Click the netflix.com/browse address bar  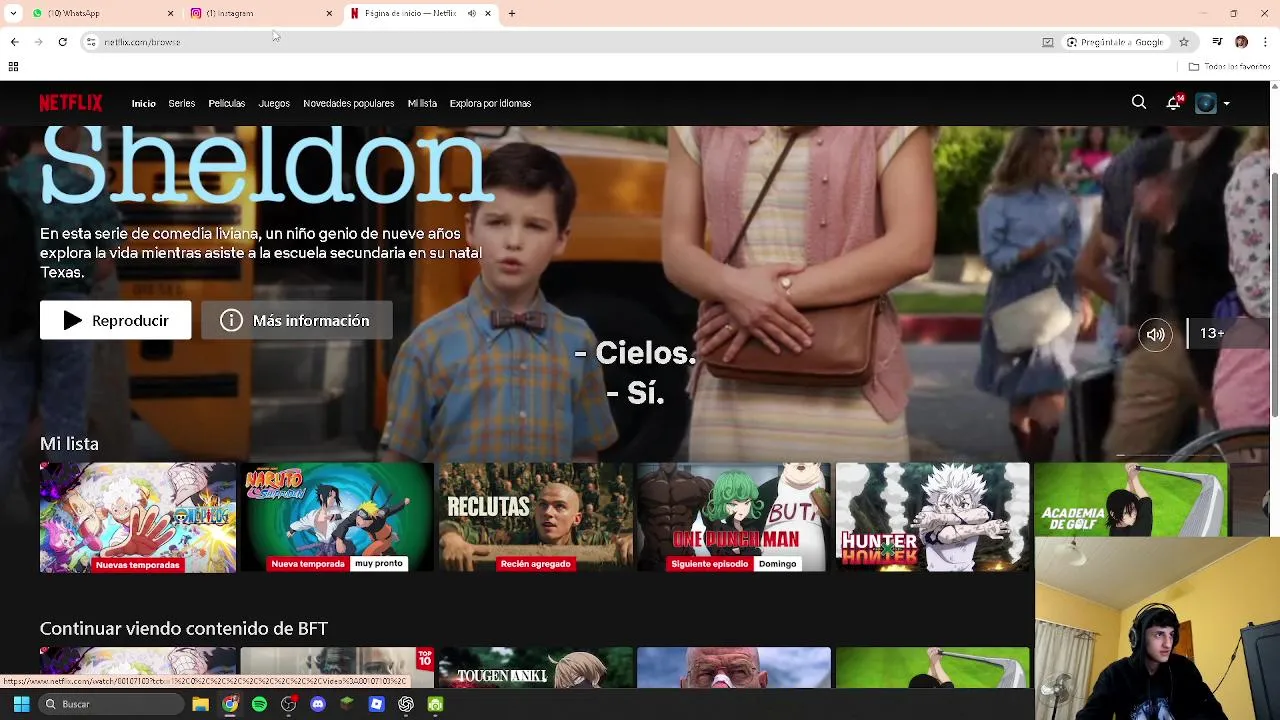tap(560, 42)
